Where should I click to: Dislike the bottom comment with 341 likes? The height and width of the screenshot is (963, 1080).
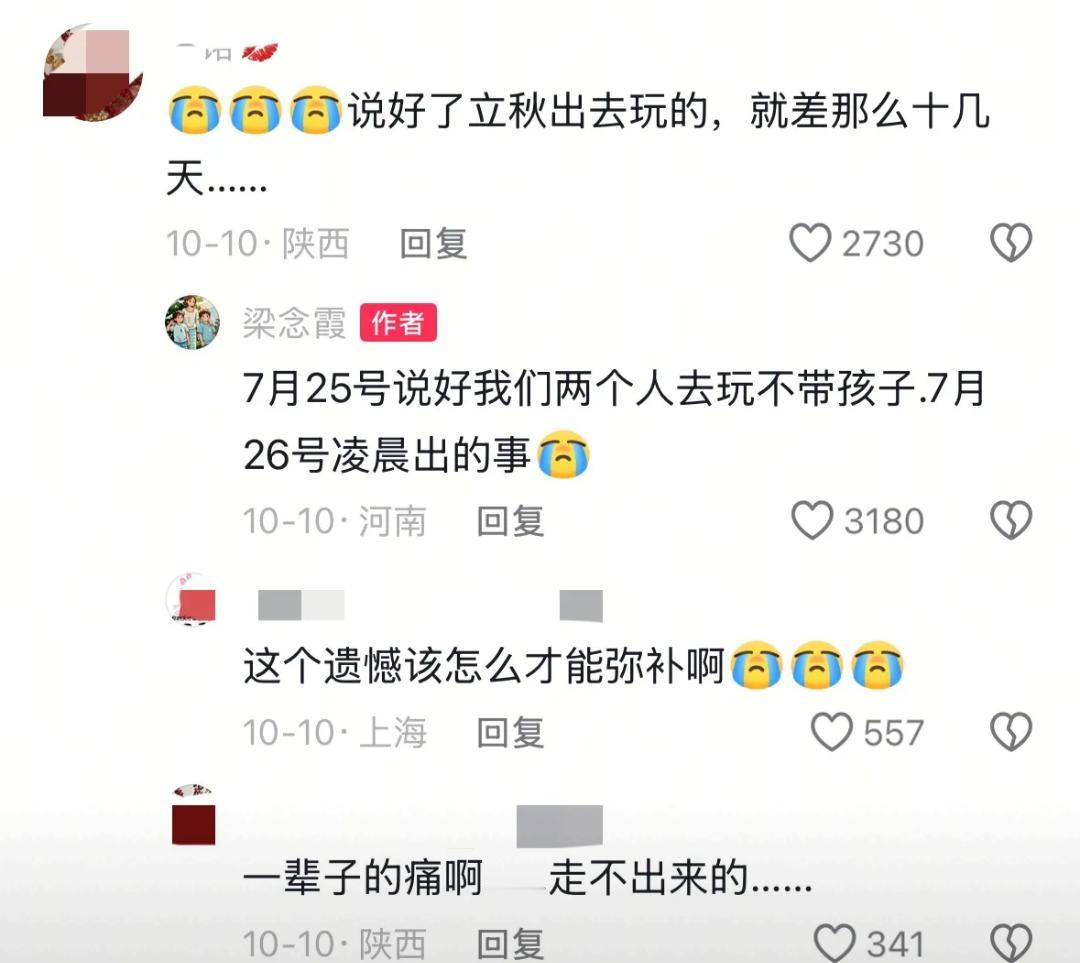tap(1010, 942)
